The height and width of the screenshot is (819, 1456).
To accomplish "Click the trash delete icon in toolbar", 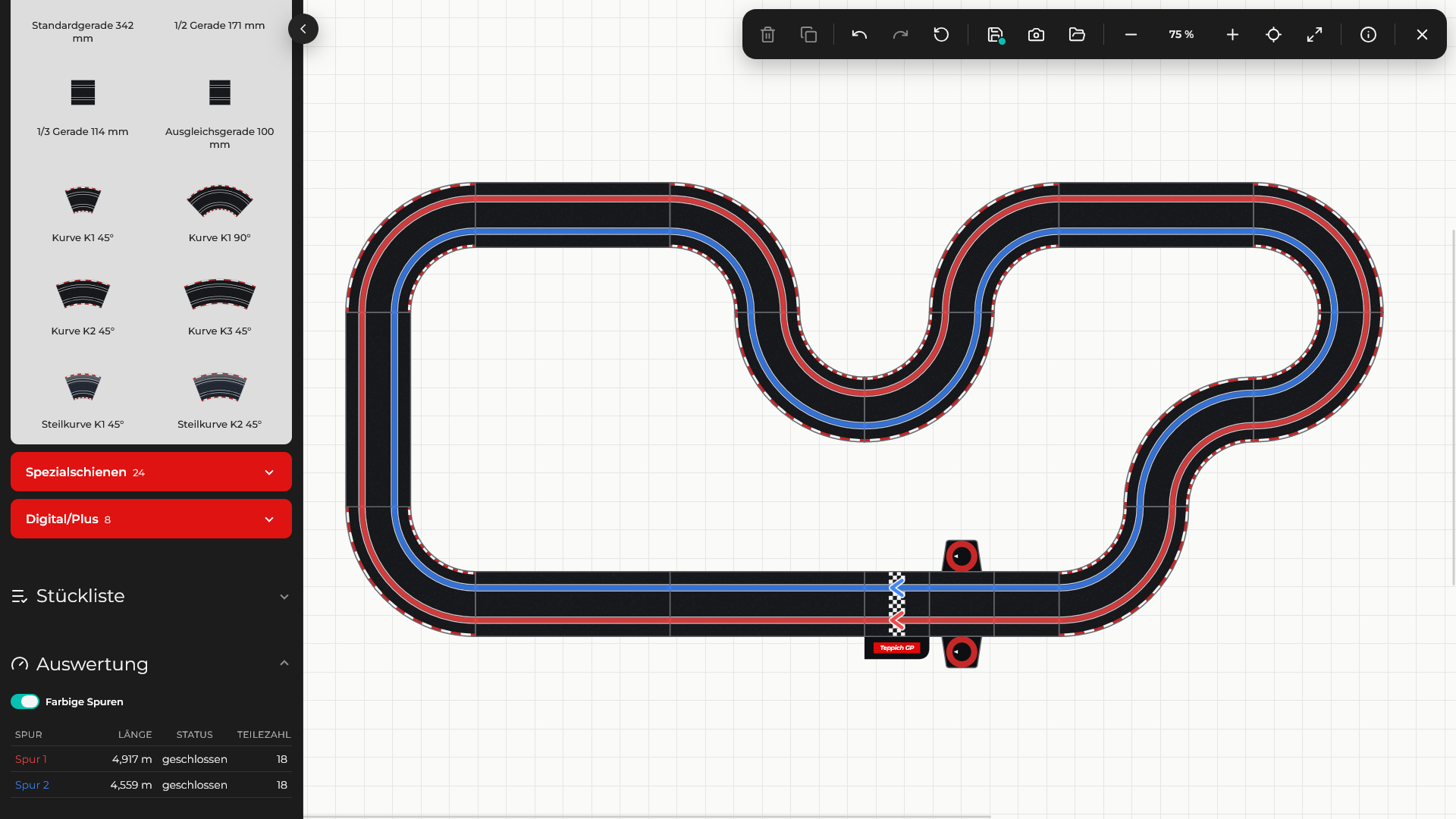I will [767, 35].
